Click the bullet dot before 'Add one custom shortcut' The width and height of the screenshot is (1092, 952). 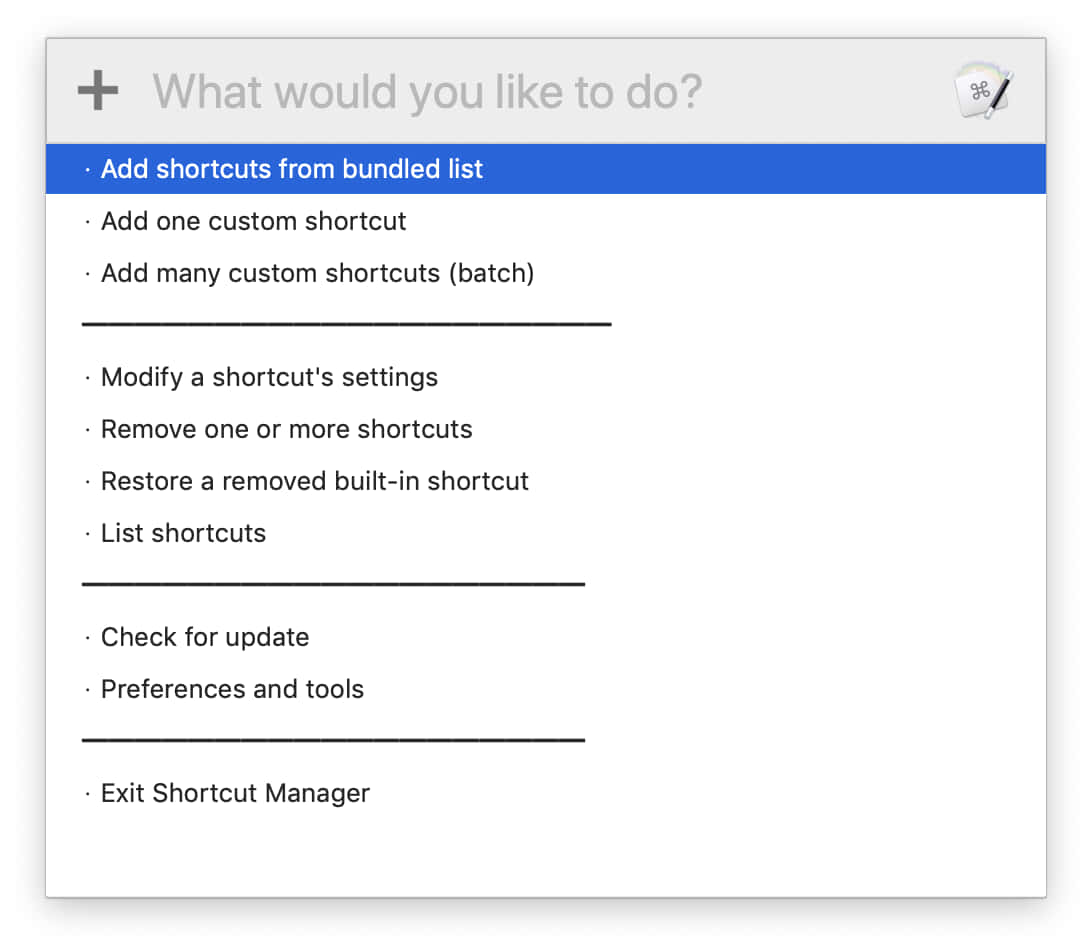pyautogui.click(x=87, y=222)
